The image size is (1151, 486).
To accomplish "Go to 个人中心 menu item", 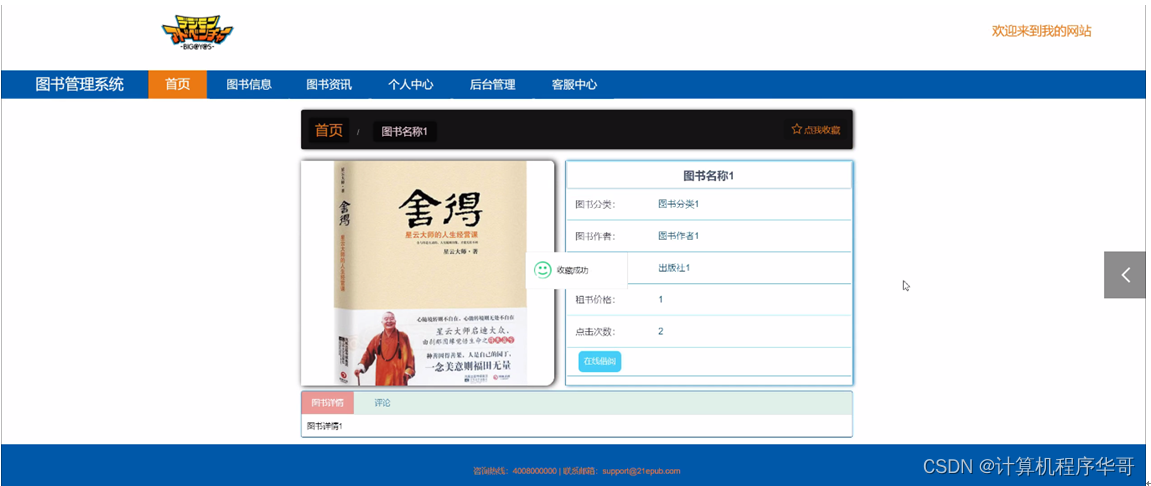I will [410, 84].
